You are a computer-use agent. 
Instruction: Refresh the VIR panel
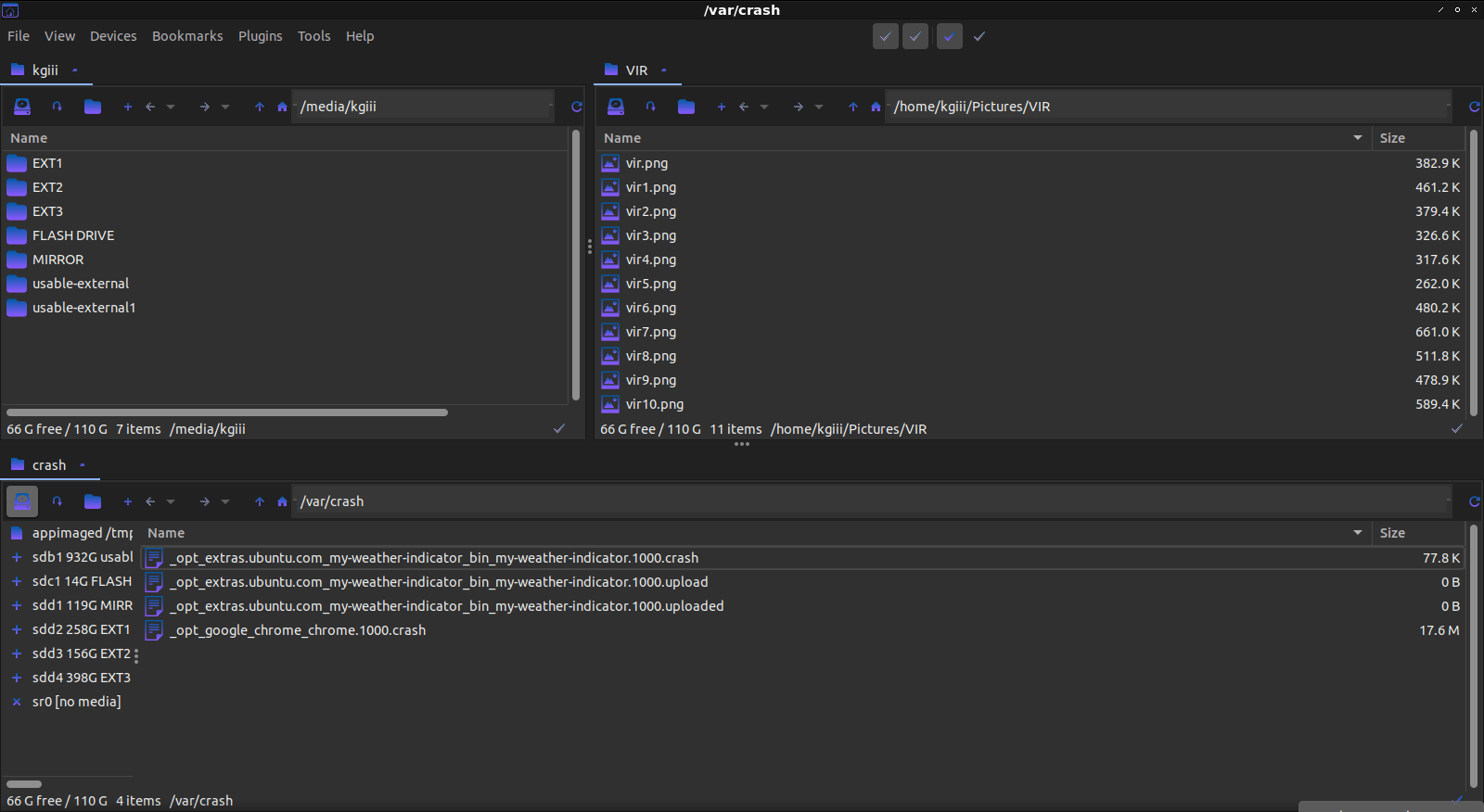click(1475, 107)
